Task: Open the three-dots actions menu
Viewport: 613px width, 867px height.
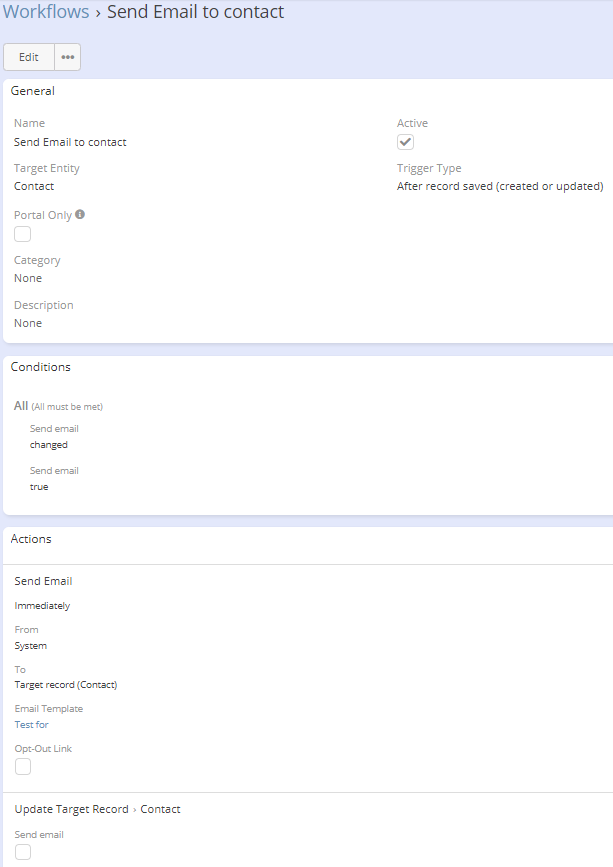Action: (x=68, y=57)
